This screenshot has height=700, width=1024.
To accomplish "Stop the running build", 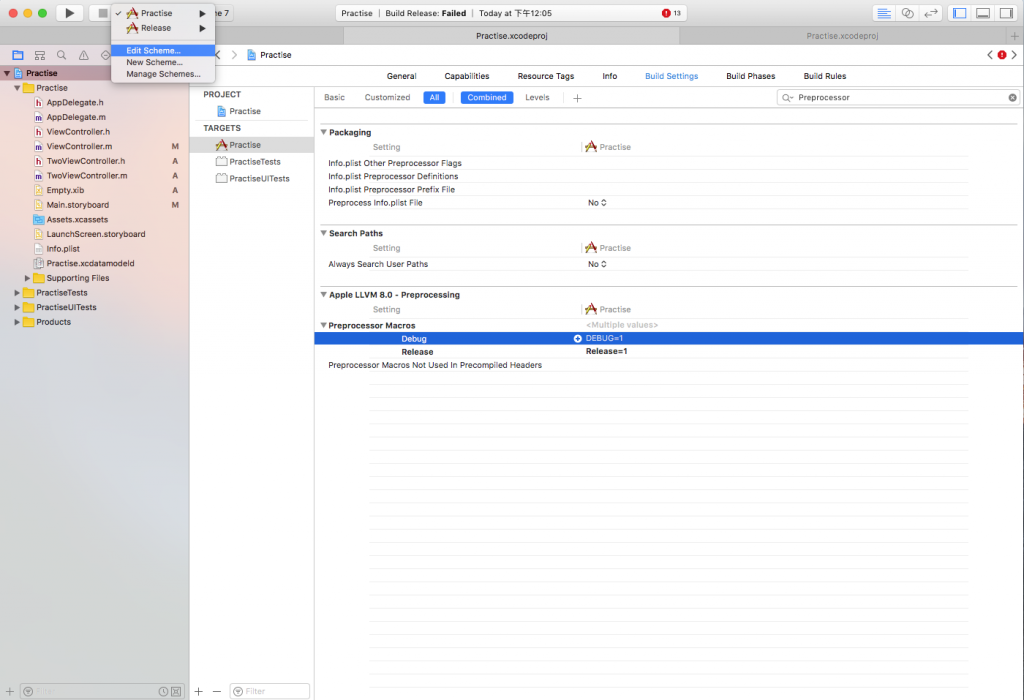I will [101, 13].
